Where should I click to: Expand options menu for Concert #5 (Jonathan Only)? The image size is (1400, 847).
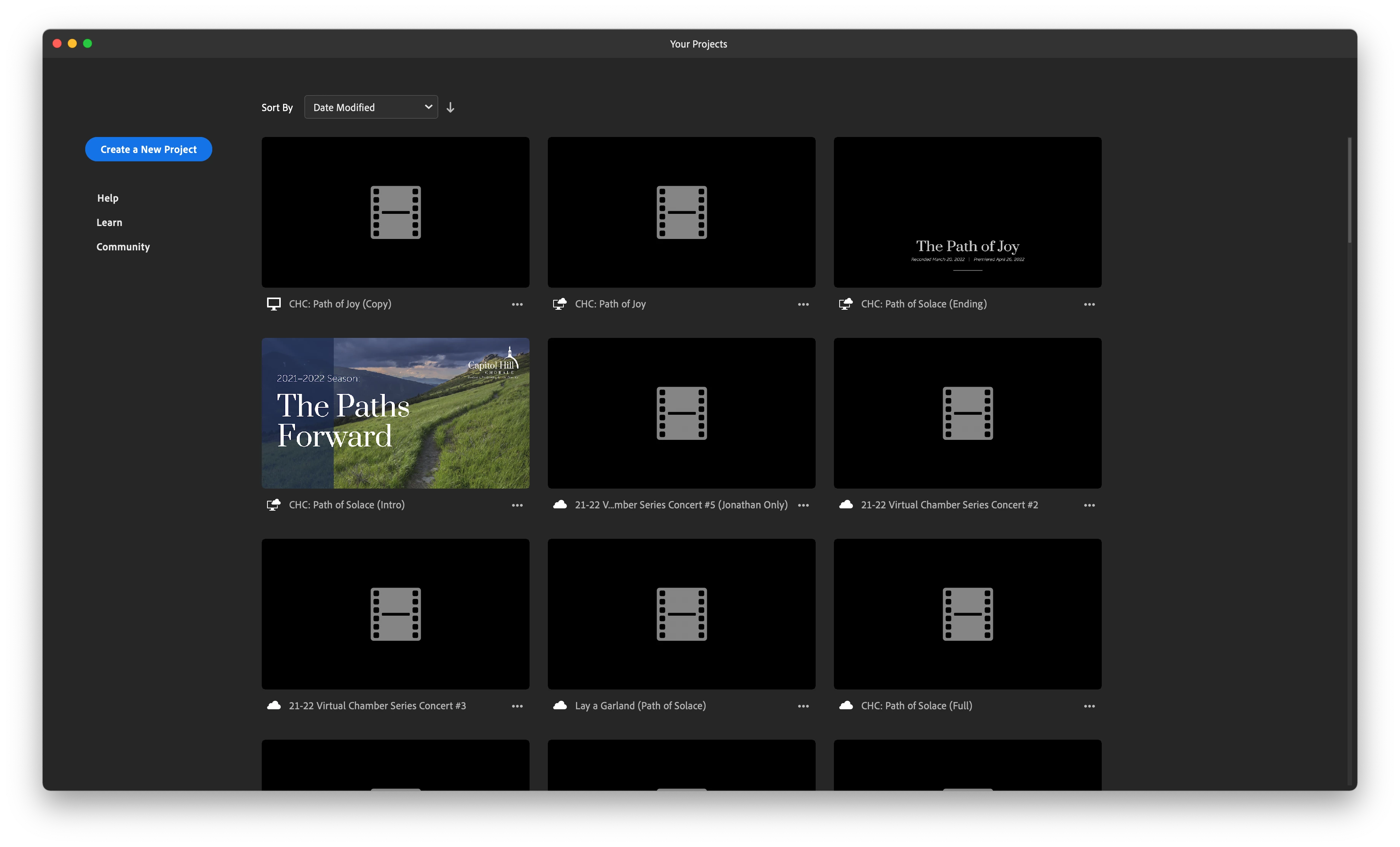[x=803, y=505]
